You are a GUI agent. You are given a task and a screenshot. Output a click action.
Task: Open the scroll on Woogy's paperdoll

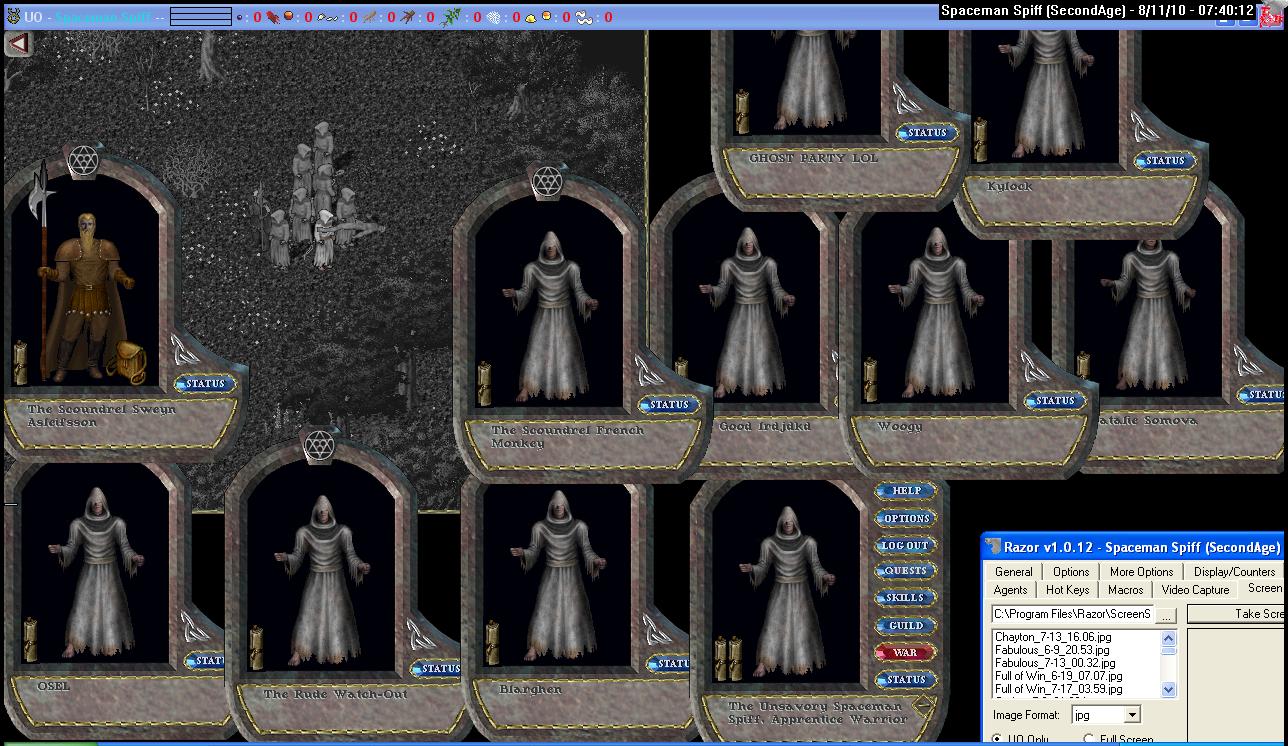870,380
